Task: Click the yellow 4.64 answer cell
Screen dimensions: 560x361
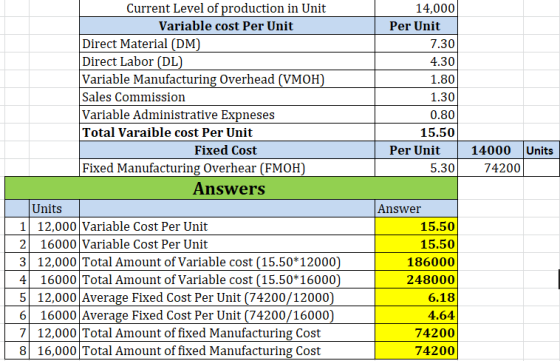Action: (416, 315)
